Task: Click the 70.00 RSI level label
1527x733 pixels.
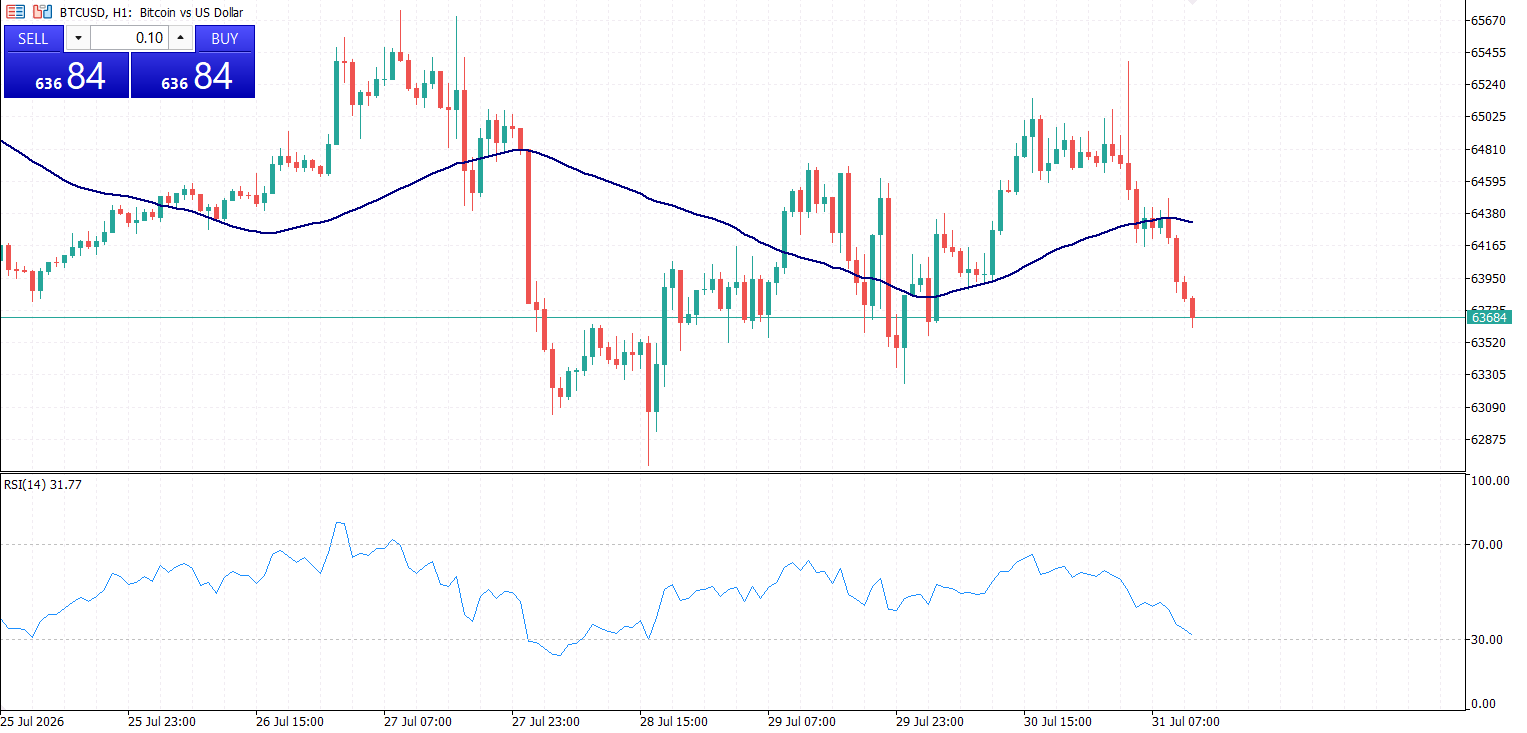Action: pos(1488,545)
